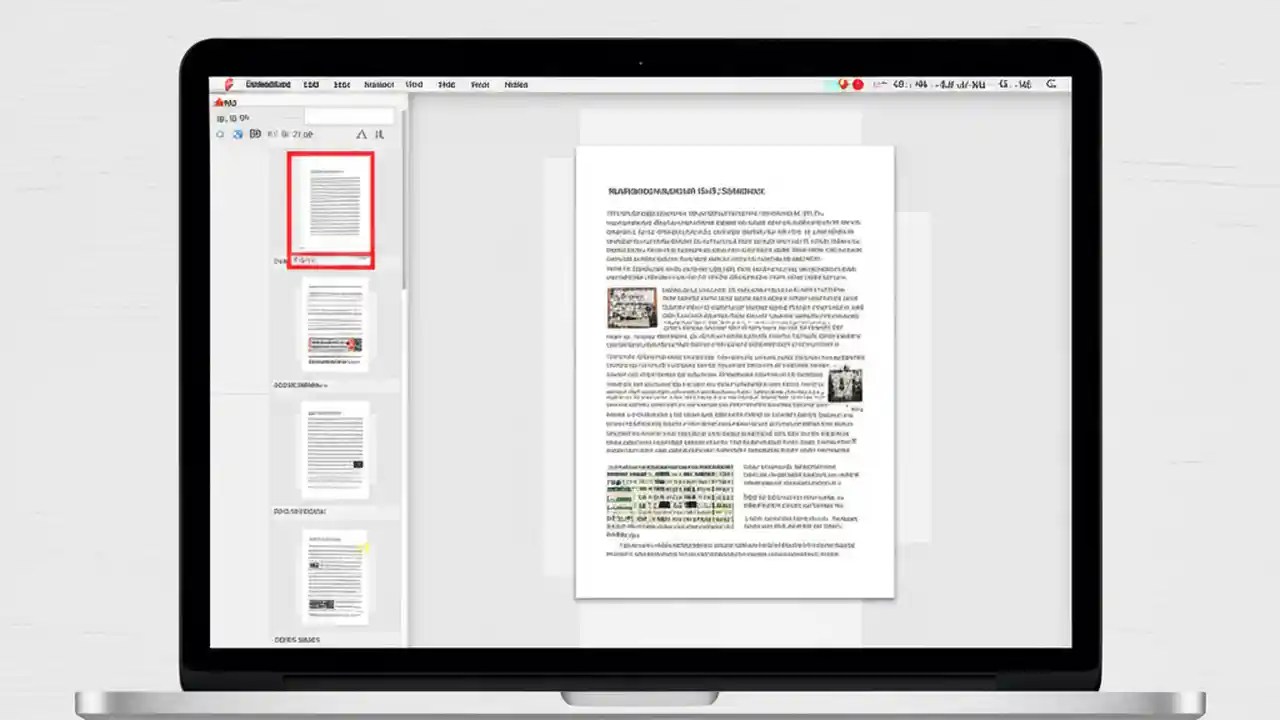
Task: Click the column layout icon beside the A
Action: 381,134
